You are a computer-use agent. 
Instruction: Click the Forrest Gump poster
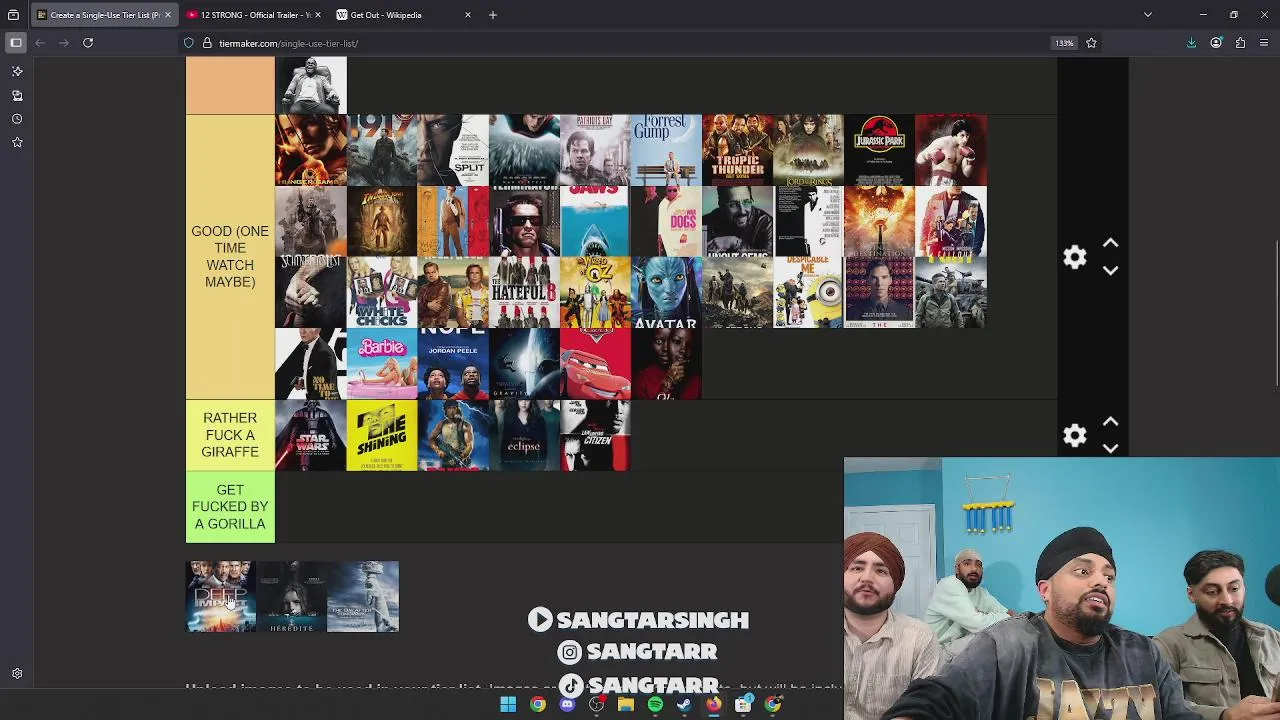(666, 150)
